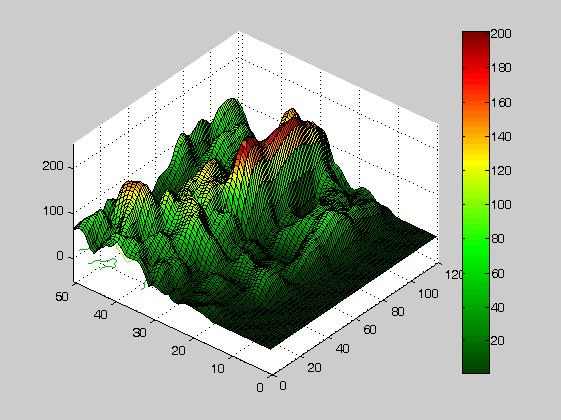Click the 60 tick on the 0-to-120 axis
561x420 pixels.
370,329
